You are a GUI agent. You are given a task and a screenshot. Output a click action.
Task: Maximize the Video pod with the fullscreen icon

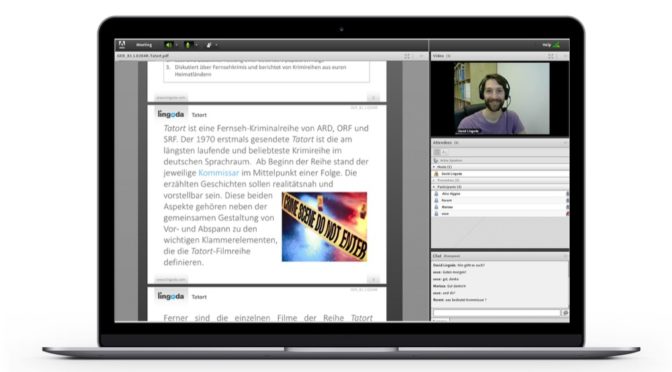click(x=551, y=56)
